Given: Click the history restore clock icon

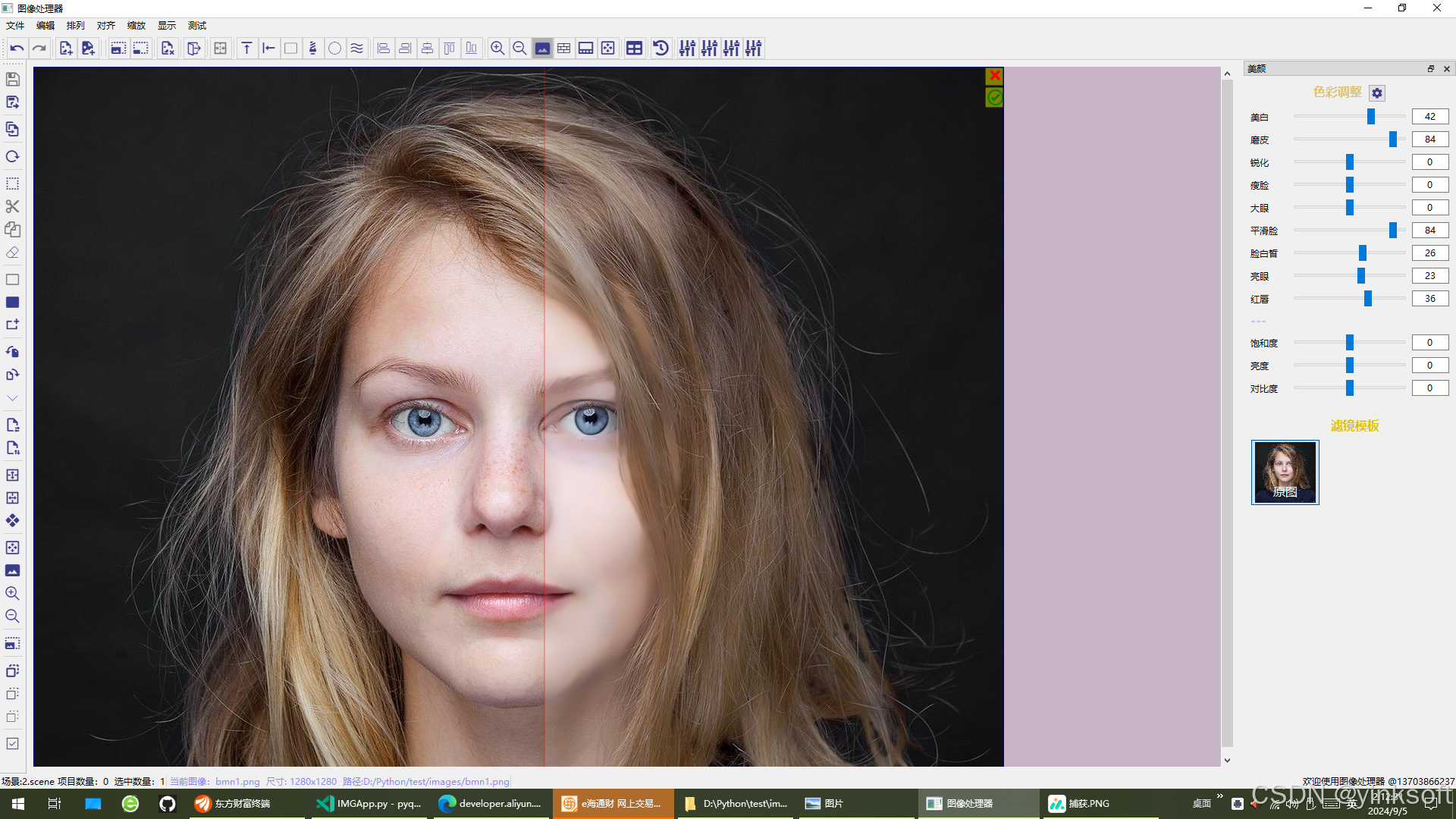Looking at the screenshot, I should click(661, 49).
